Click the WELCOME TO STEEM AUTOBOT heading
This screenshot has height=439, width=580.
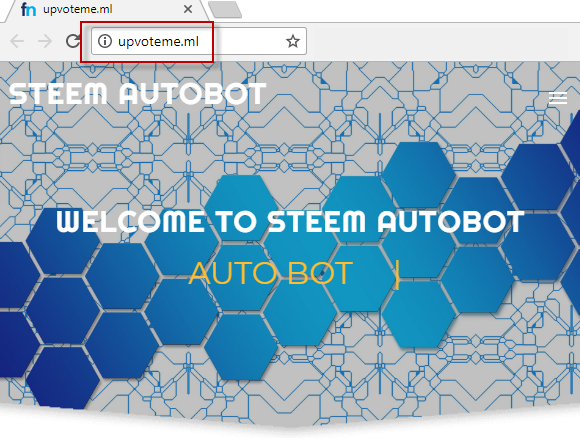pos(290,222)
